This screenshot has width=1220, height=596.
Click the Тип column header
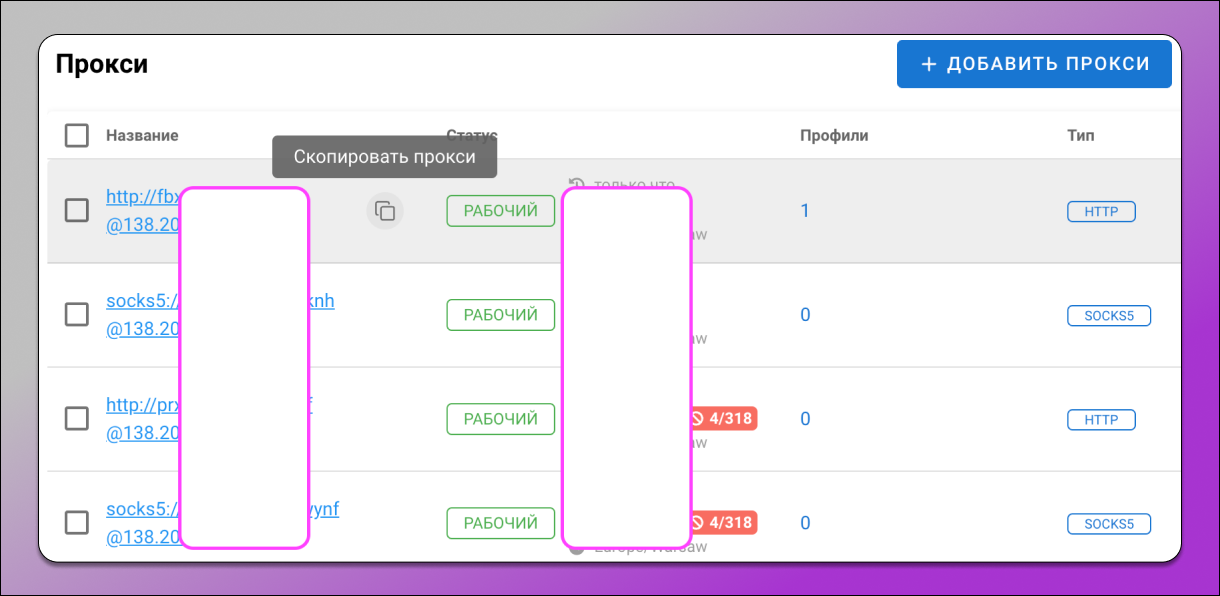1080,135
